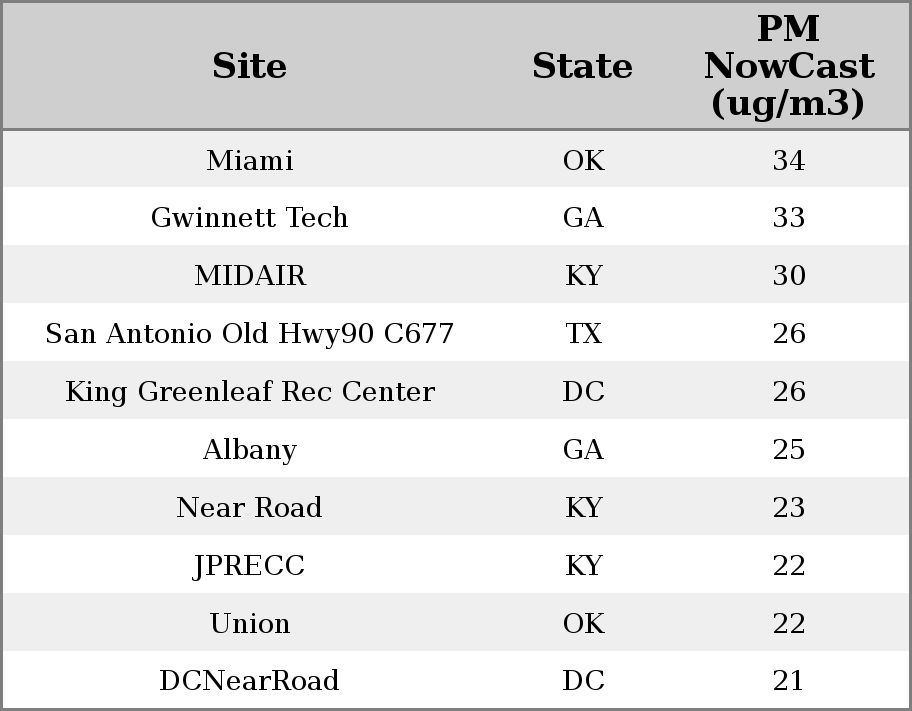Click the Site column header
Screen dimensions: 912x711
(x=249, y=66)
